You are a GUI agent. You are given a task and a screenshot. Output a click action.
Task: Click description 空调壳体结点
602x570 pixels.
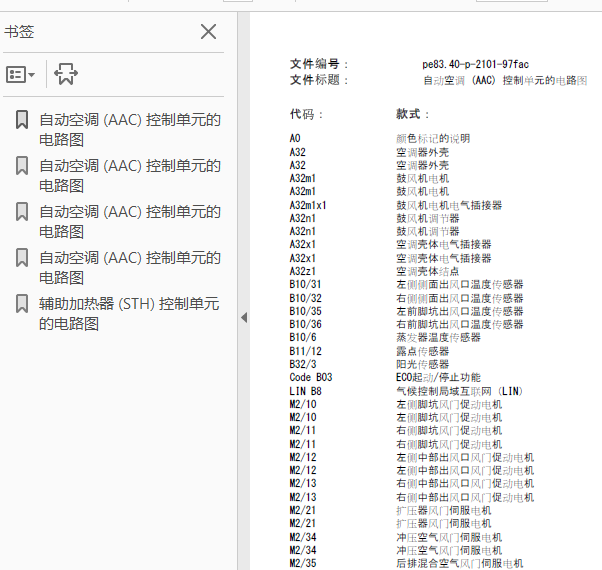click(427, 271)
